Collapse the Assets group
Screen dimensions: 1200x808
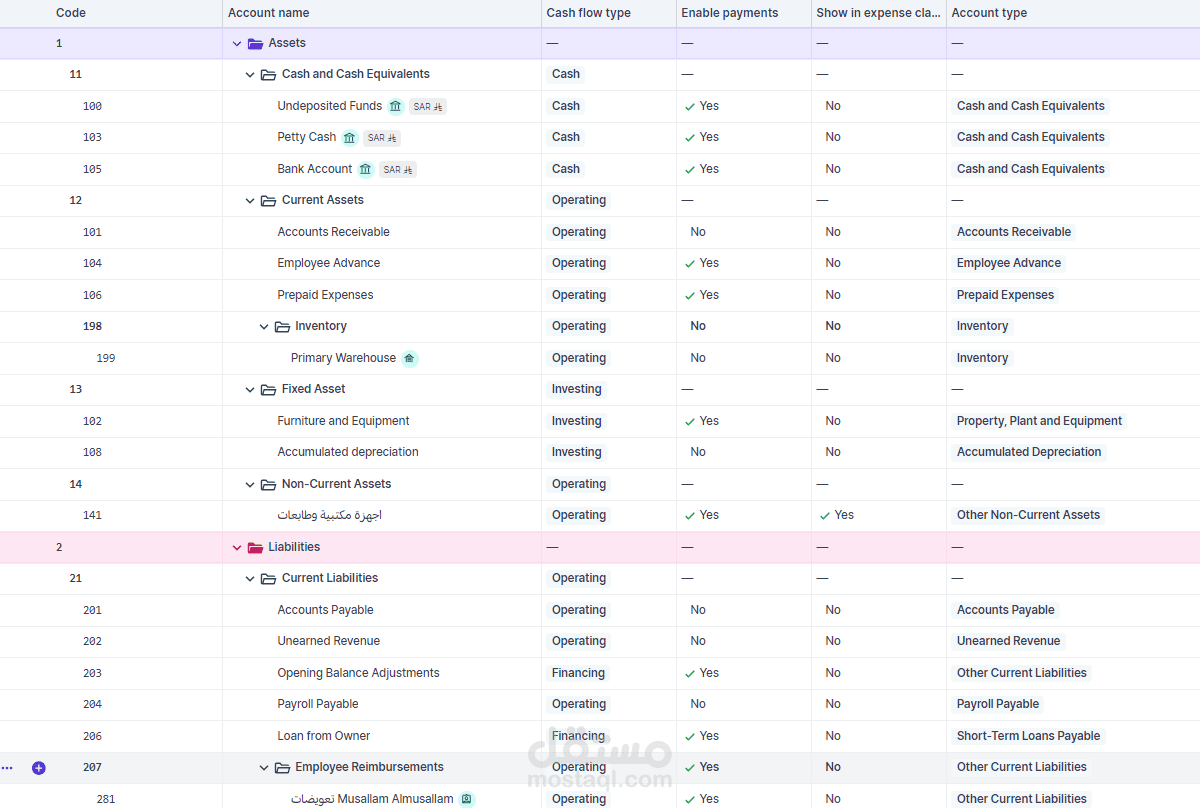click(237, 44)
